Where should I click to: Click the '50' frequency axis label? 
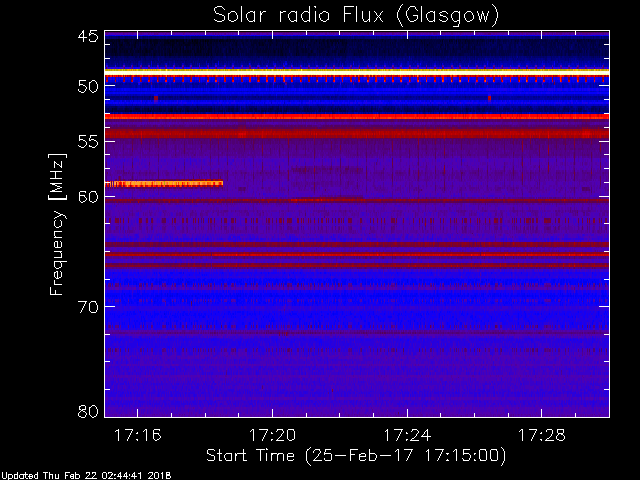pos(88,86)
